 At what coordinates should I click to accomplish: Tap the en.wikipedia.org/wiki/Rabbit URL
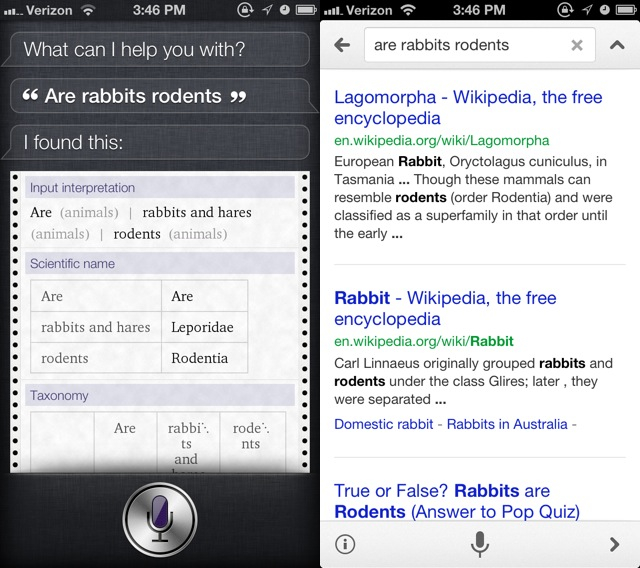(x=424, y=341)
